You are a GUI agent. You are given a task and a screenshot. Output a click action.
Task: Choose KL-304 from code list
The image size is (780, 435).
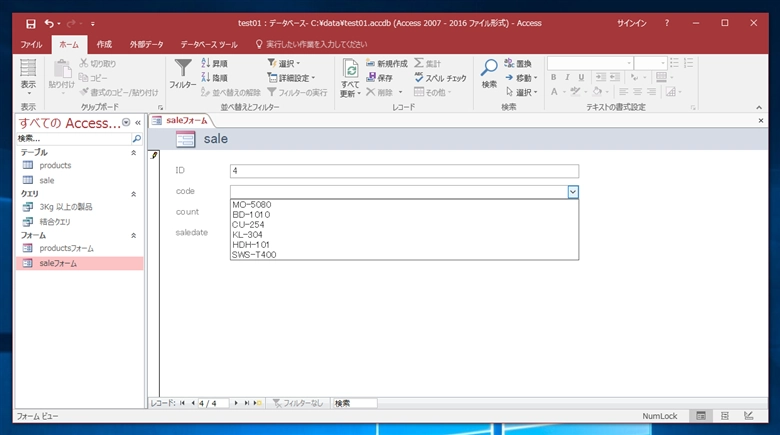[x=404, y=234]
